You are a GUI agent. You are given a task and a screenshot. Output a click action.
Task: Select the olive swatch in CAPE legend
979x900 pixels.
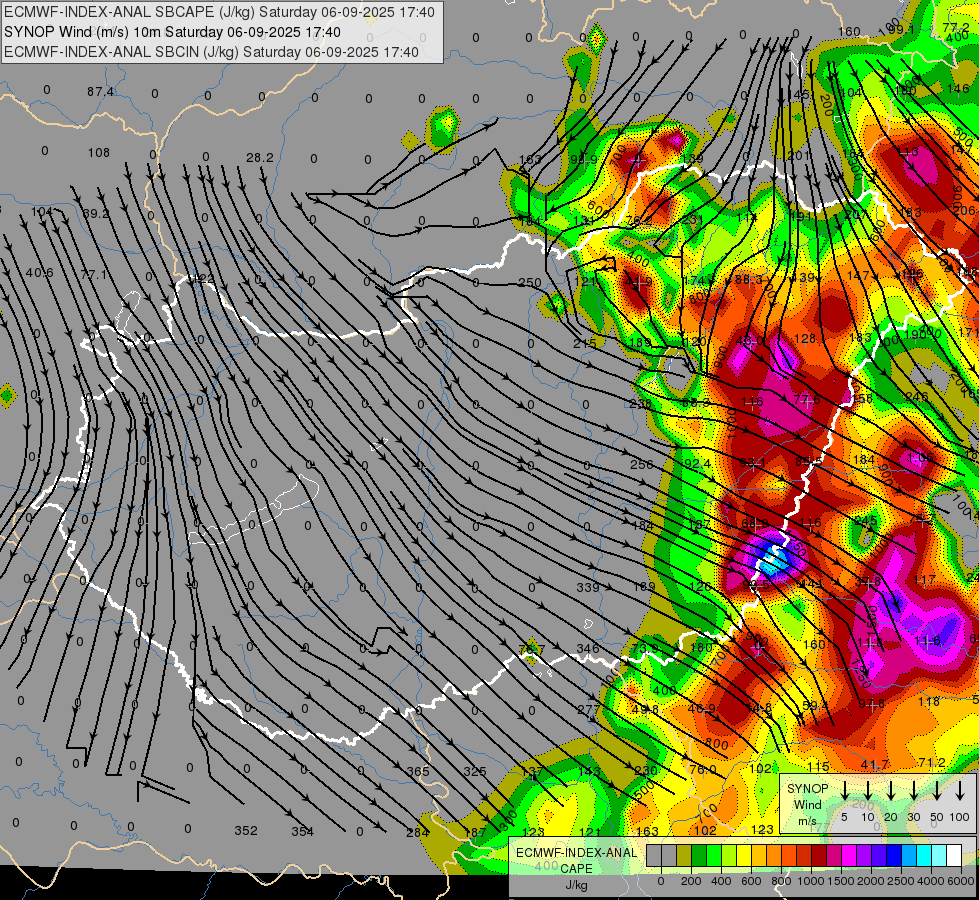pos(684,856)
